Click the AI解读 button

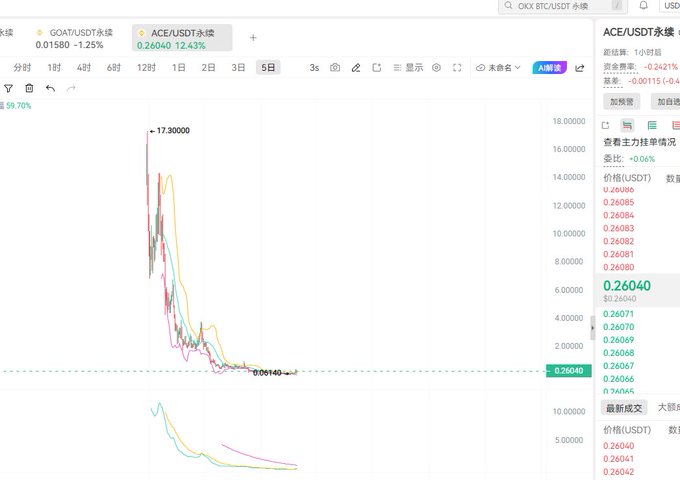click(549, 68)
